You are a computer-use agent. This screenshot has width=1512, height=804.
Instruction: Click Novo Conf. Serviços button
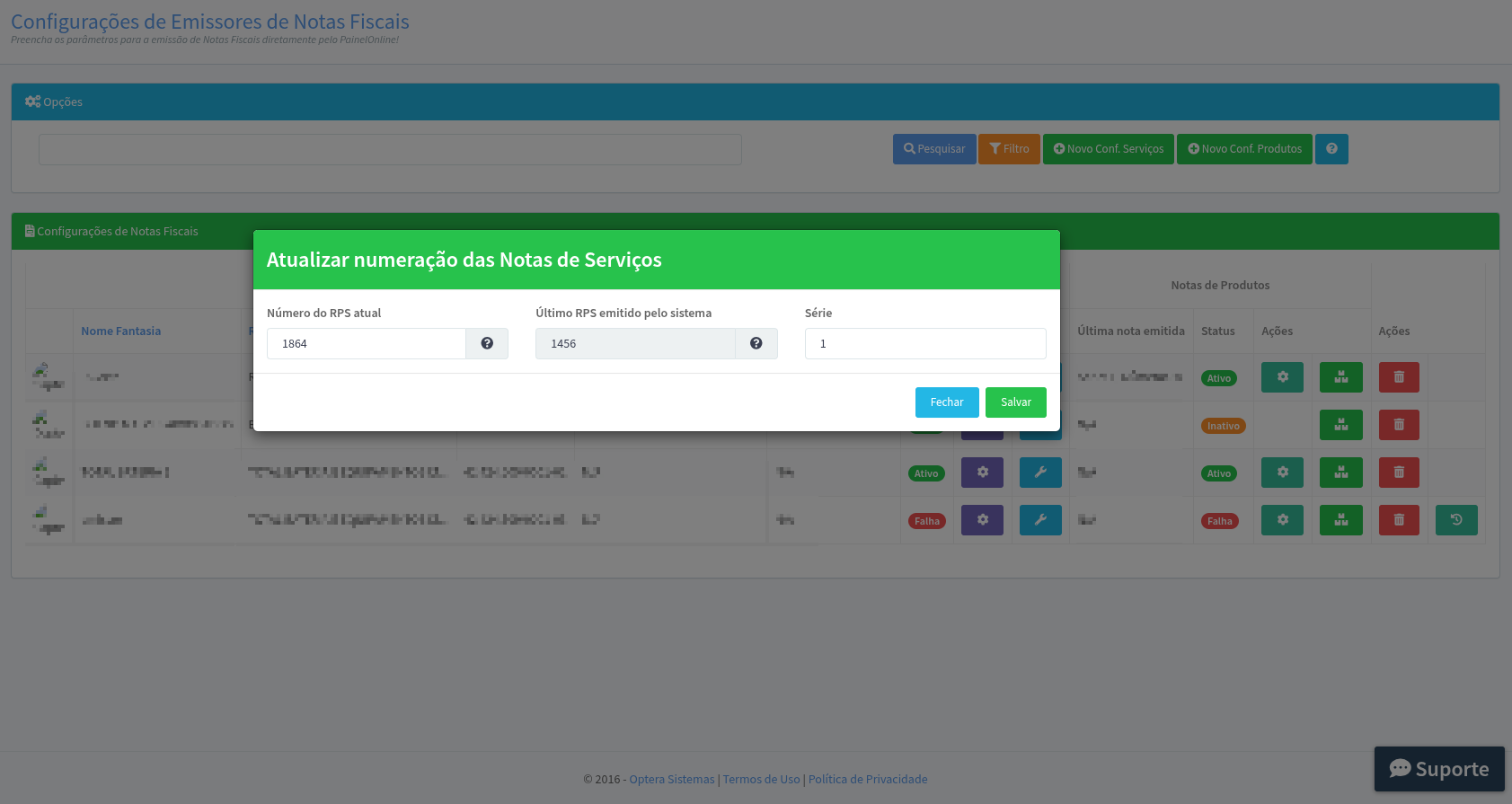[1108, 149]
